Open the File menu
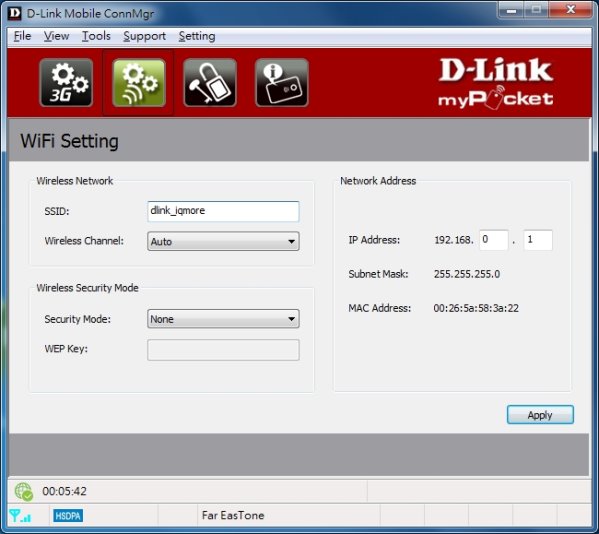Viewport: 599px width, 534px height. 23,36
